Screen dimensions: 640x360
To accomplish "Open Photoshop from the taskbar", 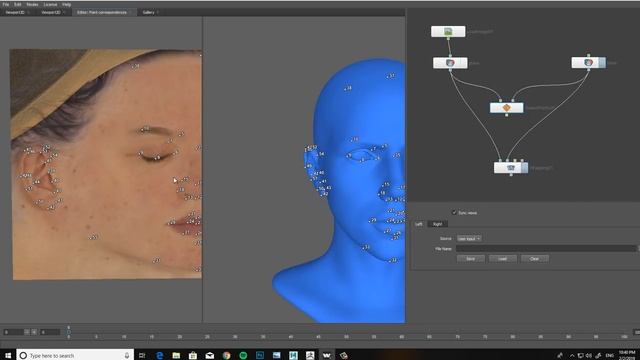I will coord(260,356).
